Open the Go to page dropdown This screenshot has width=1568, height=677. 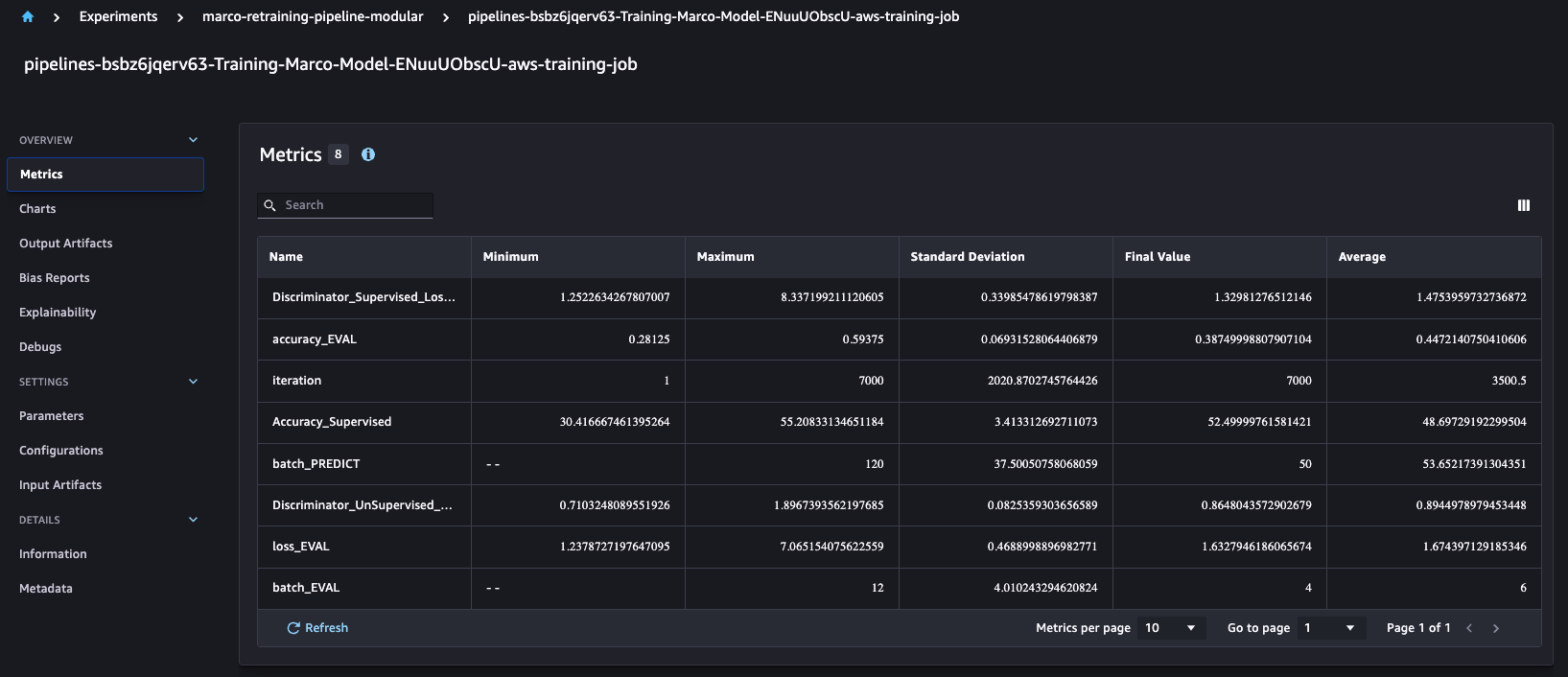pos(1329,628)
